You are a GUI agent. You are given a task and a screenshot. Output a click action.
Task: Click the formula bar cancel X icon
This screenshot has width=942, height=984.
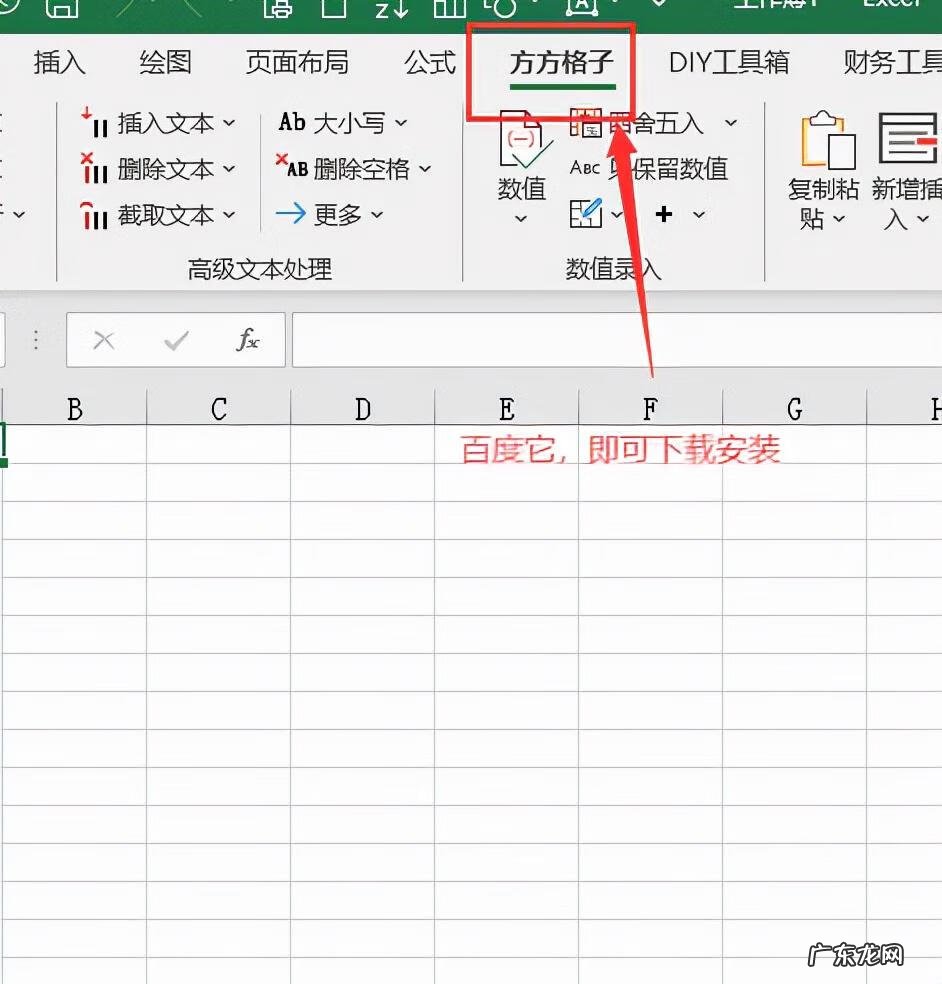[x=104, y=341]
